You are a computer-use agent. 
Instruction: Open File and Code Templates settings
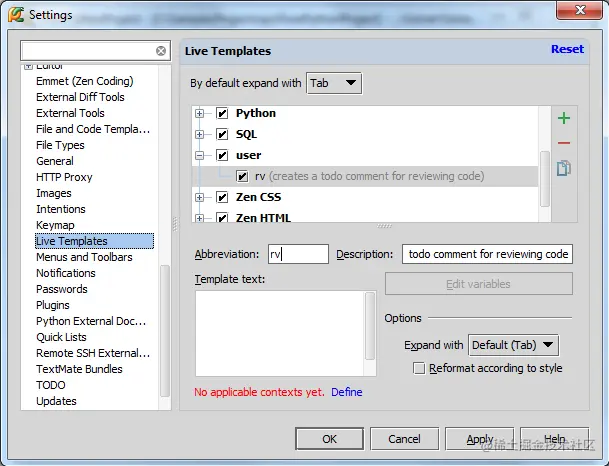pyautogui.click(x=93, y=129)
